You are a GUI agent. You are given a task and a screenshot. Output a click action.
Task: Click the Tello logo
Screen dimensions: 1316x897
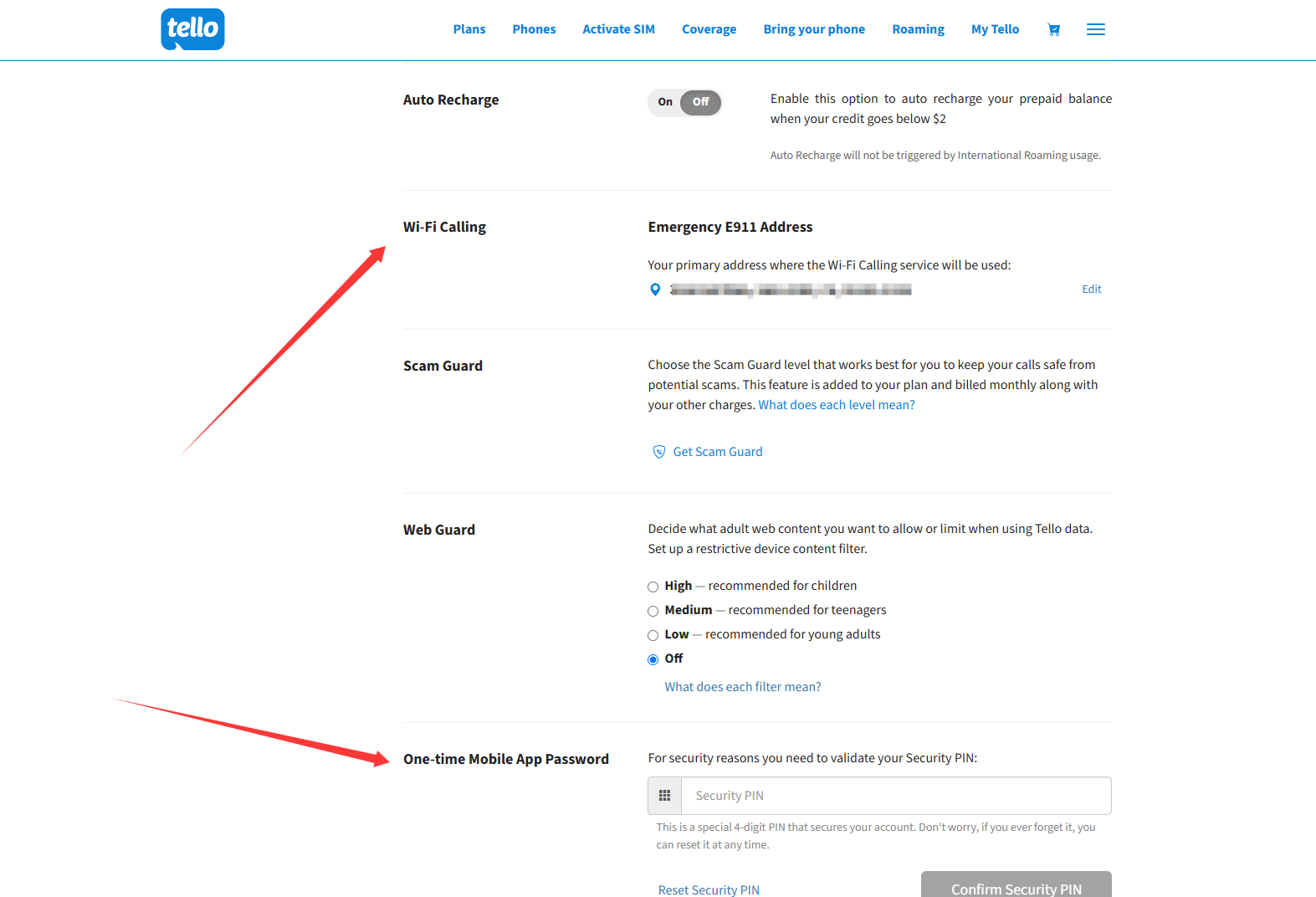click(x=192, y=29)
